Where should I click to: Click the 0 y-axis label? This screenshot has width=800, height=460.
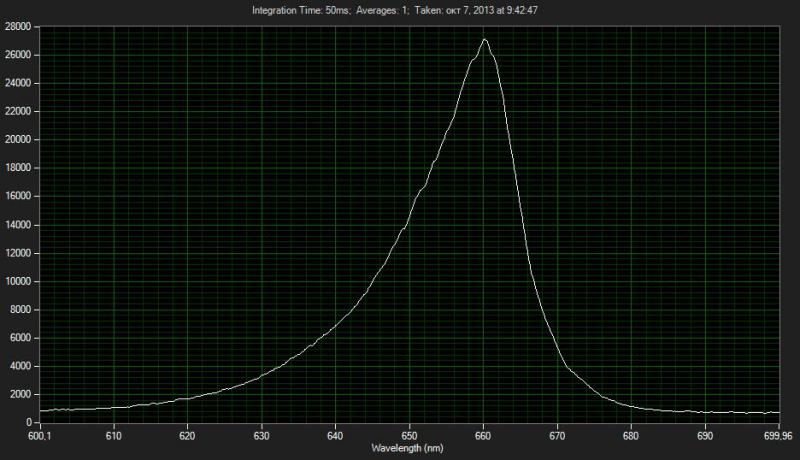[x=32, y=422]
